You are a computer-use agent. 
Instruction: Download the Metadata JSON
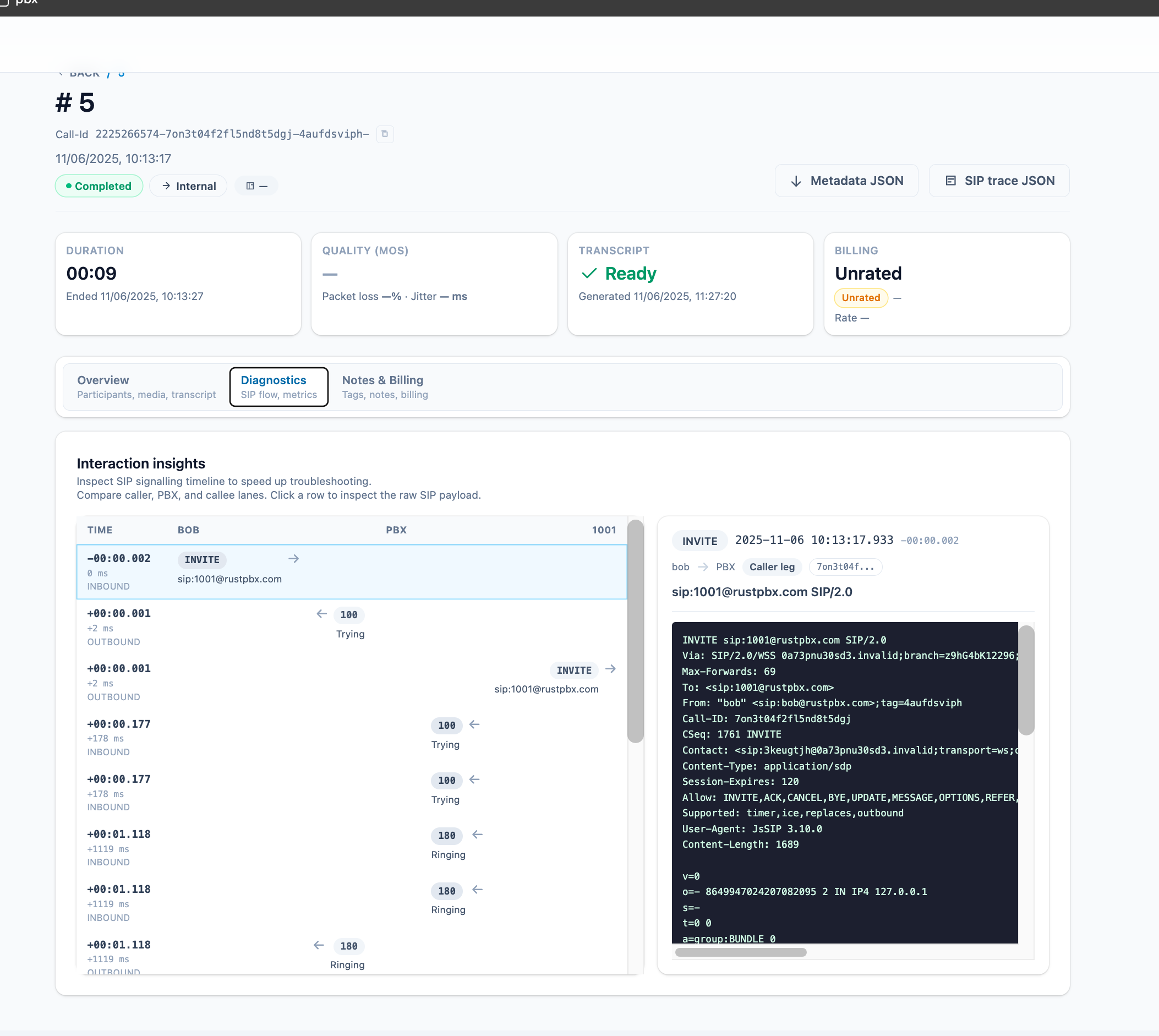(846, 181)
